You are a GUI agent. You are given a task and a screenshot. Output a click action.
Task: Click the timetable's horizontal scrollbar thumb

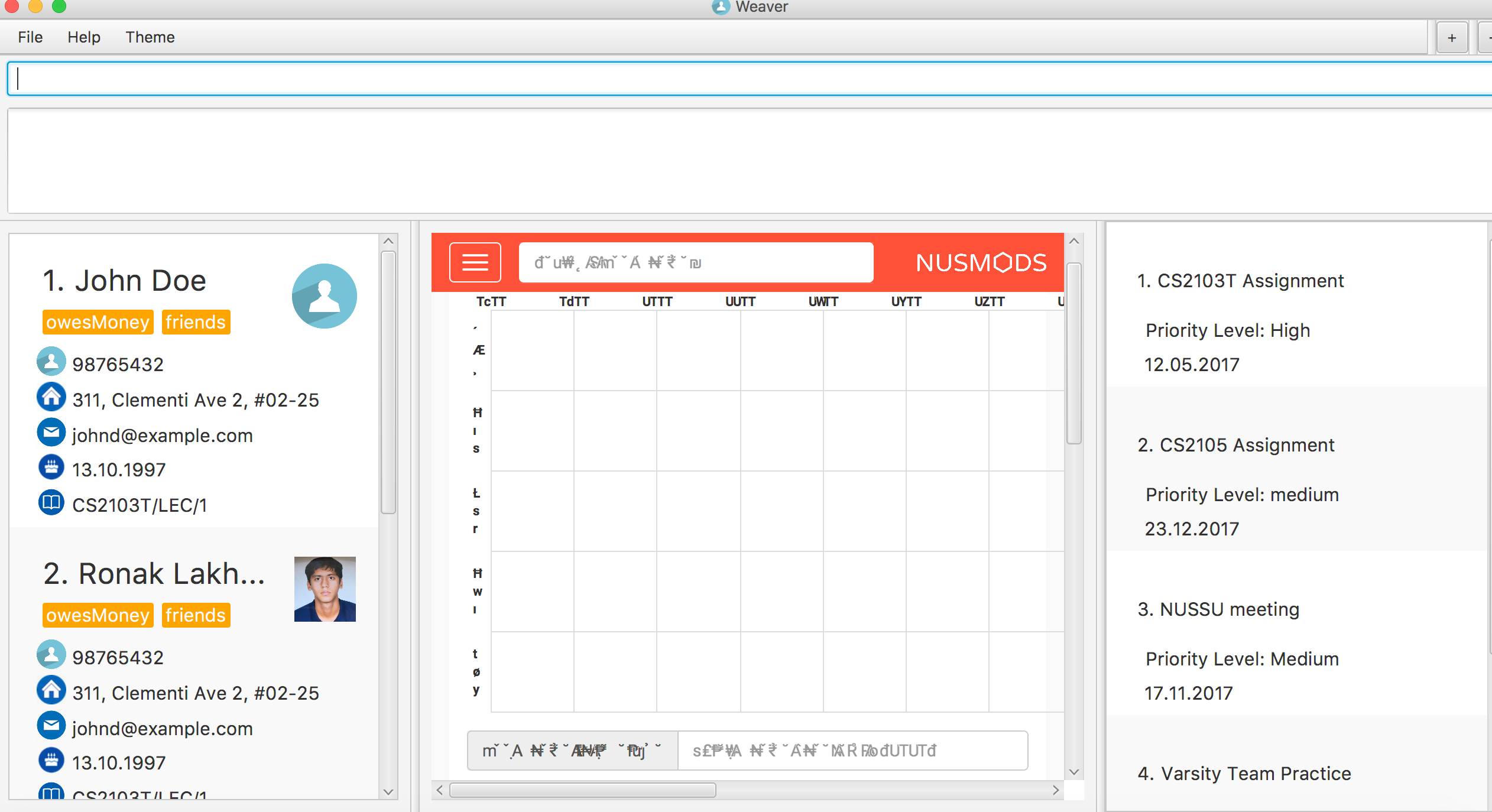582,790
